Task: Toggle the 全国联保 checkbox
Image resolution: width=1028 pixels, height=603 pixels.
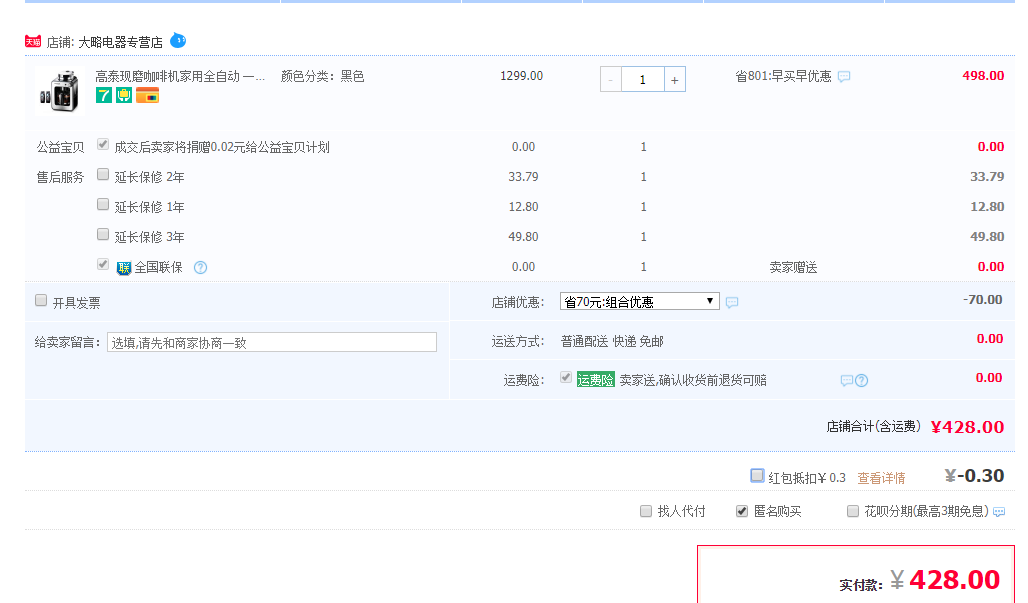Action: (103, 264)
